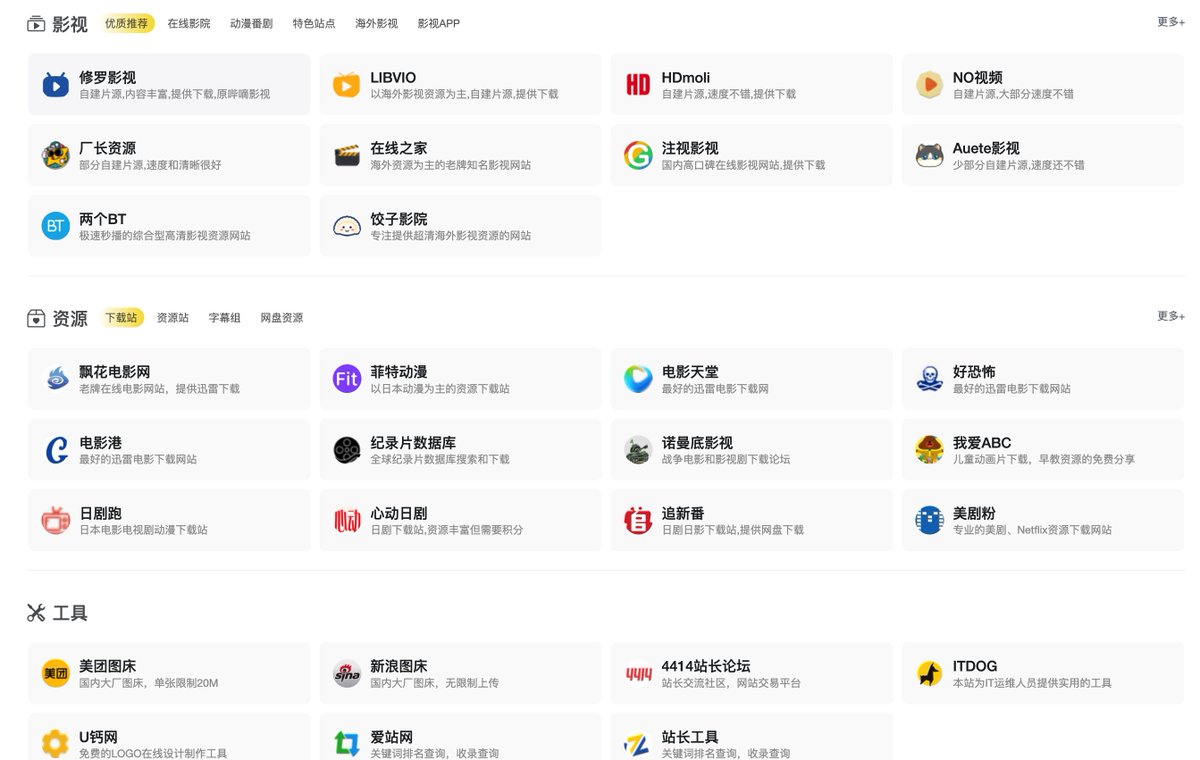The height and width of the screenshot is (760, 1200).
Task: Switch to the 资源站 tab
Action: click(173, 317)
